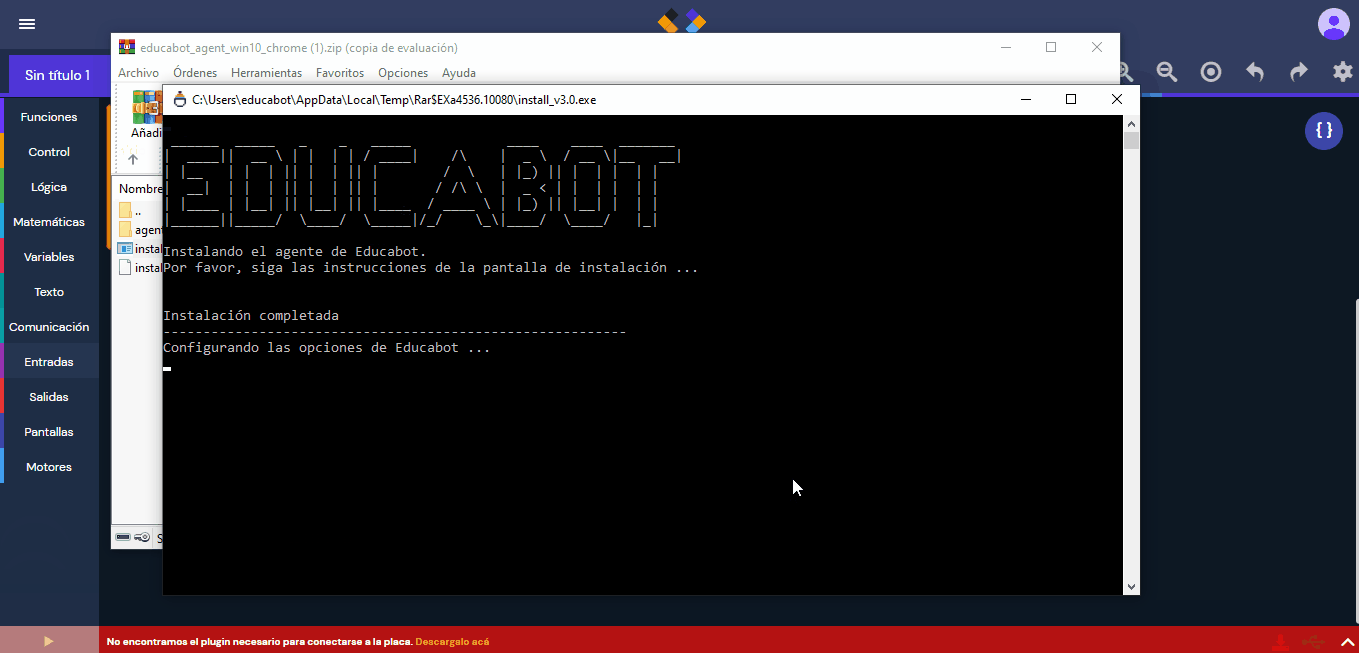
Task: Open settings with the gear icon
Action: 1342,71
